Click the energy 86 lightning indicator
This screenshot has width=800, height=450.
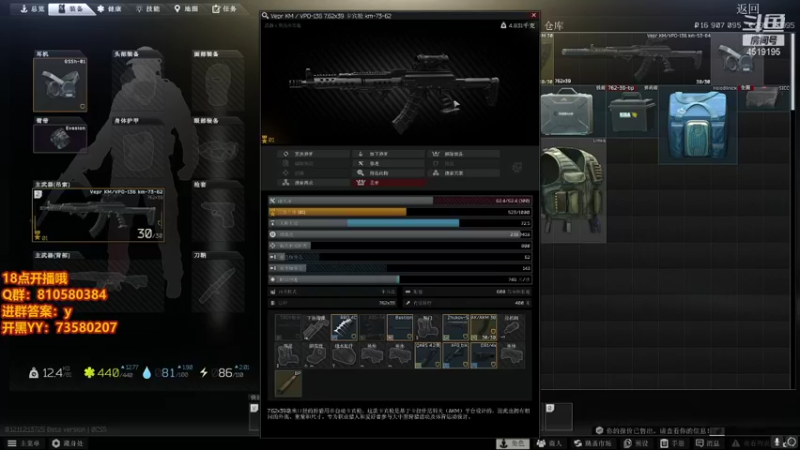click(224, 372)
